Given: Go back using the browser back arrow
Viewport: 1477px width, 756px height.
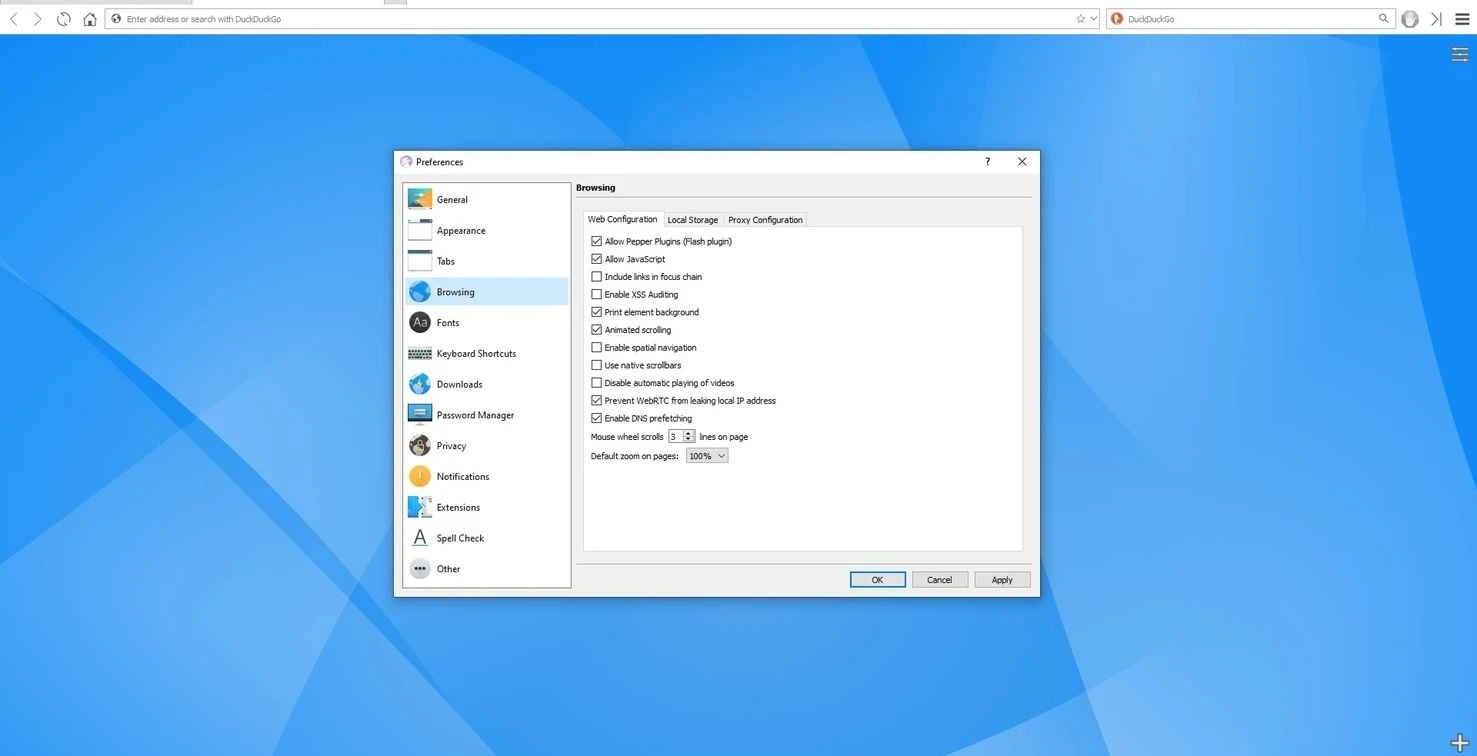Looking at the screenshot, I should 14,19.
